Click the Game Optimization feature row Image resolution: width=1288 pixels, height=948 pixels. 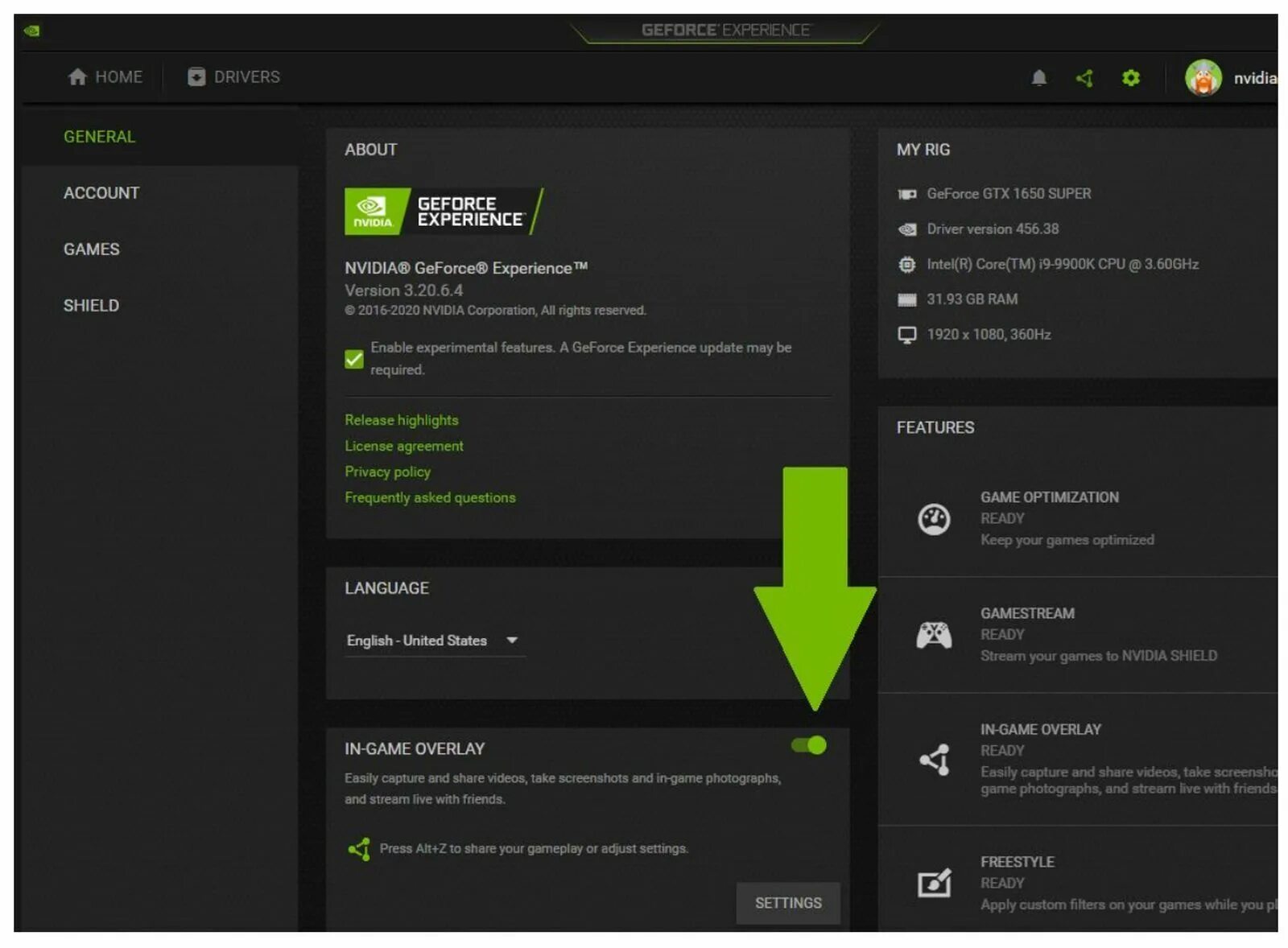pyautogui.click(x=1077, y=519)
